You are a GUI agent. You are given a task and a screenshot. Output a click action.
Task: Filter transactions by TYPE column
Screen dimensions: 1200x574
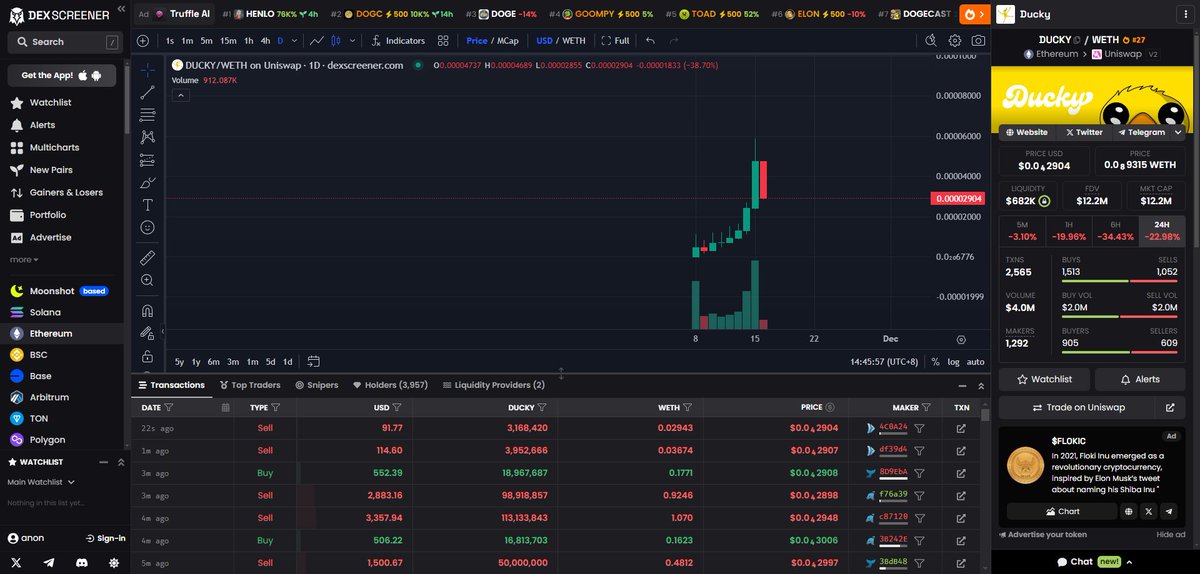coord(275,407)
